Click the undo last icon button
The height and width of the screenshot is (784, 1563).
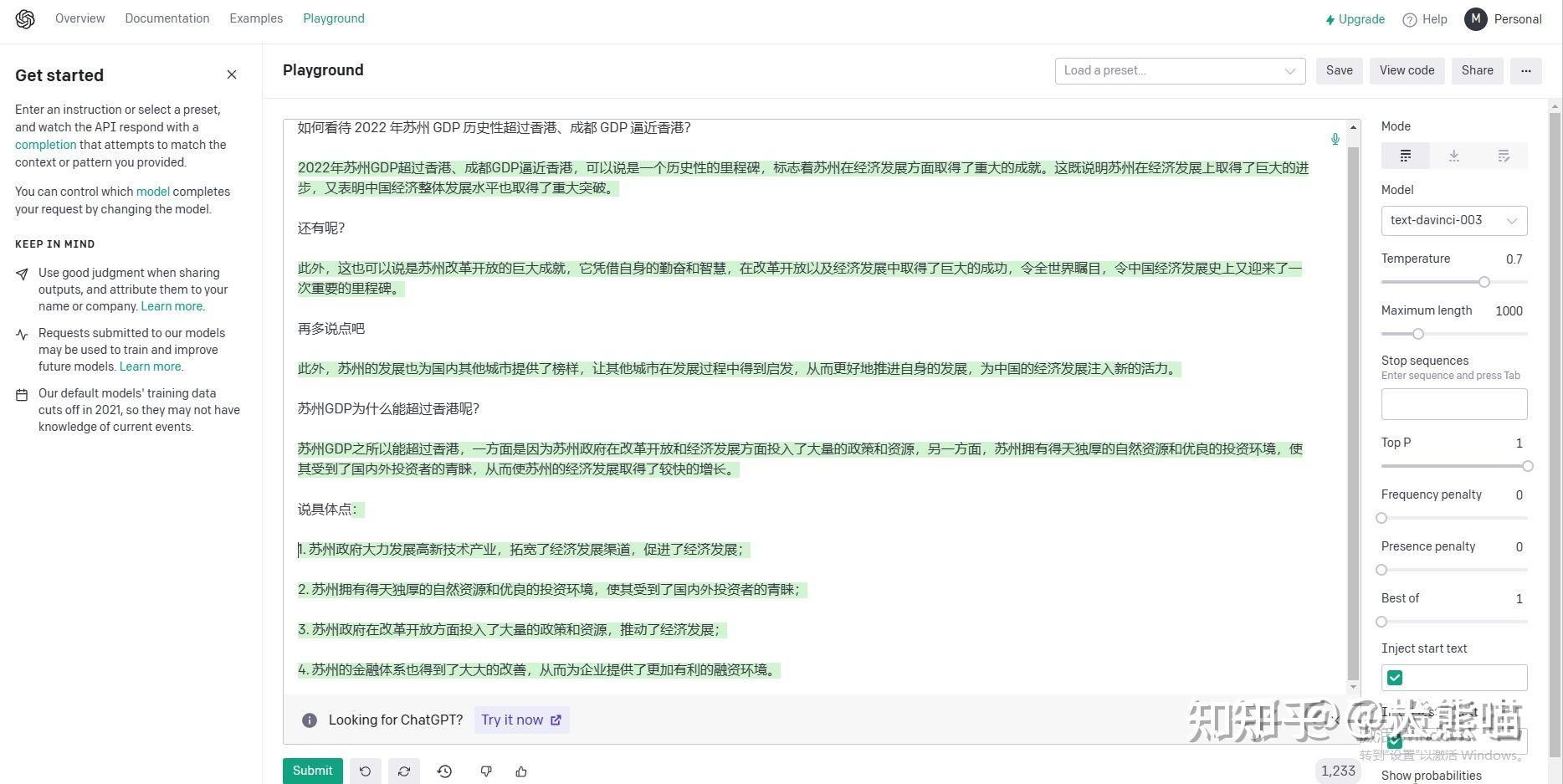click(x=366, y=771)
